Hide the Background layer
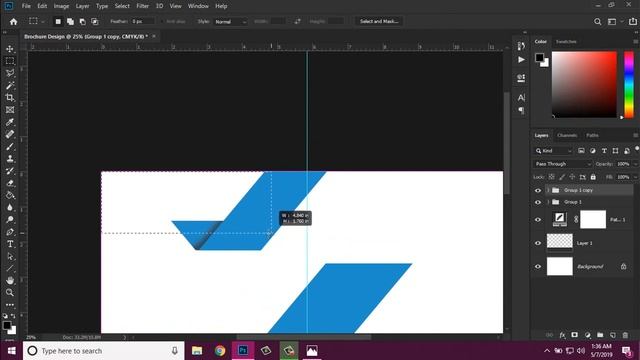 coord(538,267)
